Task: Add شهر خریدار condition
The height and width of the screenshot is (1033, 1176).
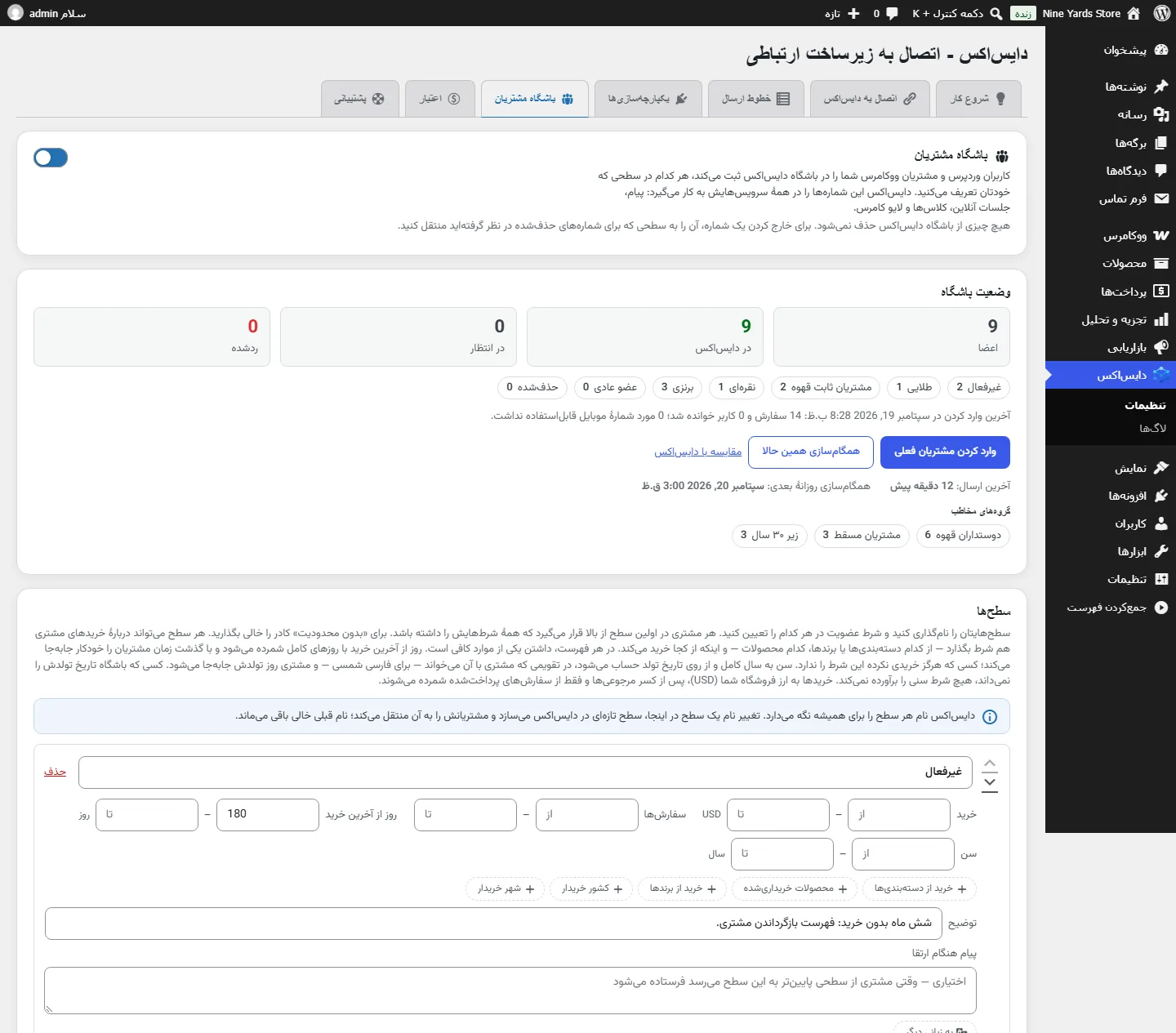Action: (x=506, y=888)
